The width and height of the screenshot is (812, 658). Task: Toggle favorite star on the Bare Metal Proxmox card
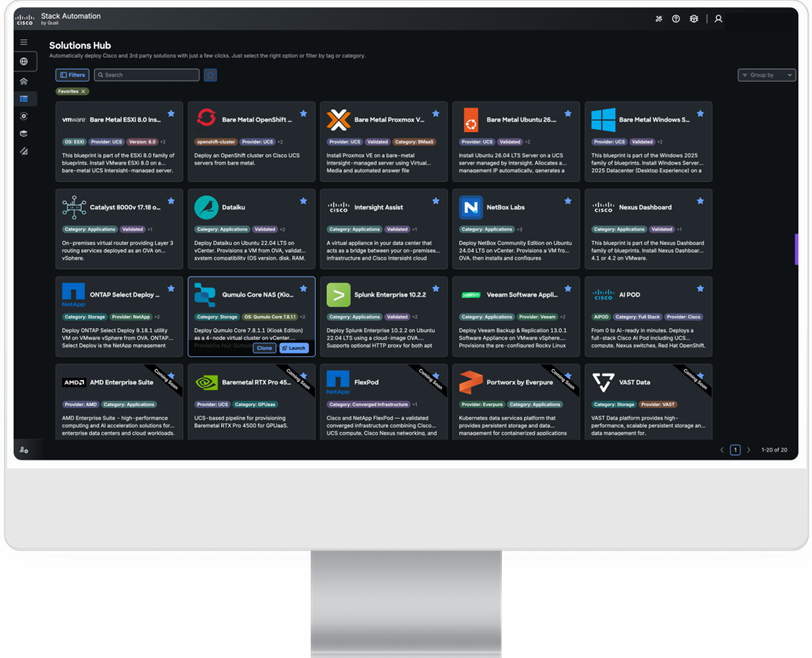pos(436,113)
